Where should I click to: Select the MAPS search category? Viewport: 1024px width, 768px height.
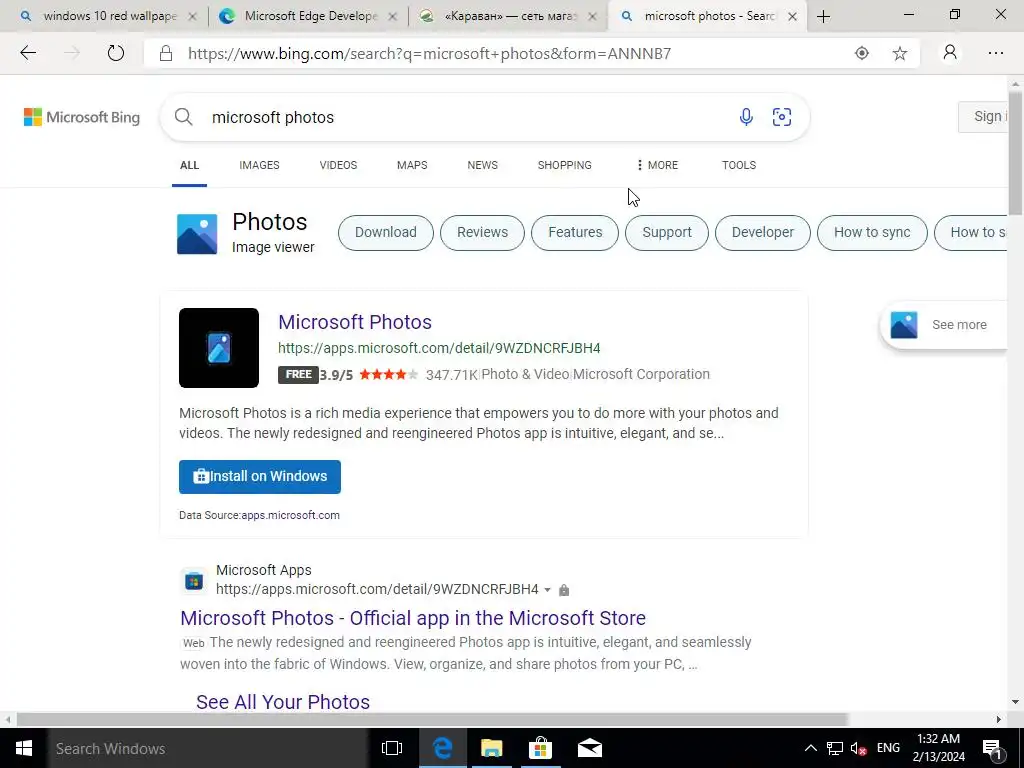point(412,165)
